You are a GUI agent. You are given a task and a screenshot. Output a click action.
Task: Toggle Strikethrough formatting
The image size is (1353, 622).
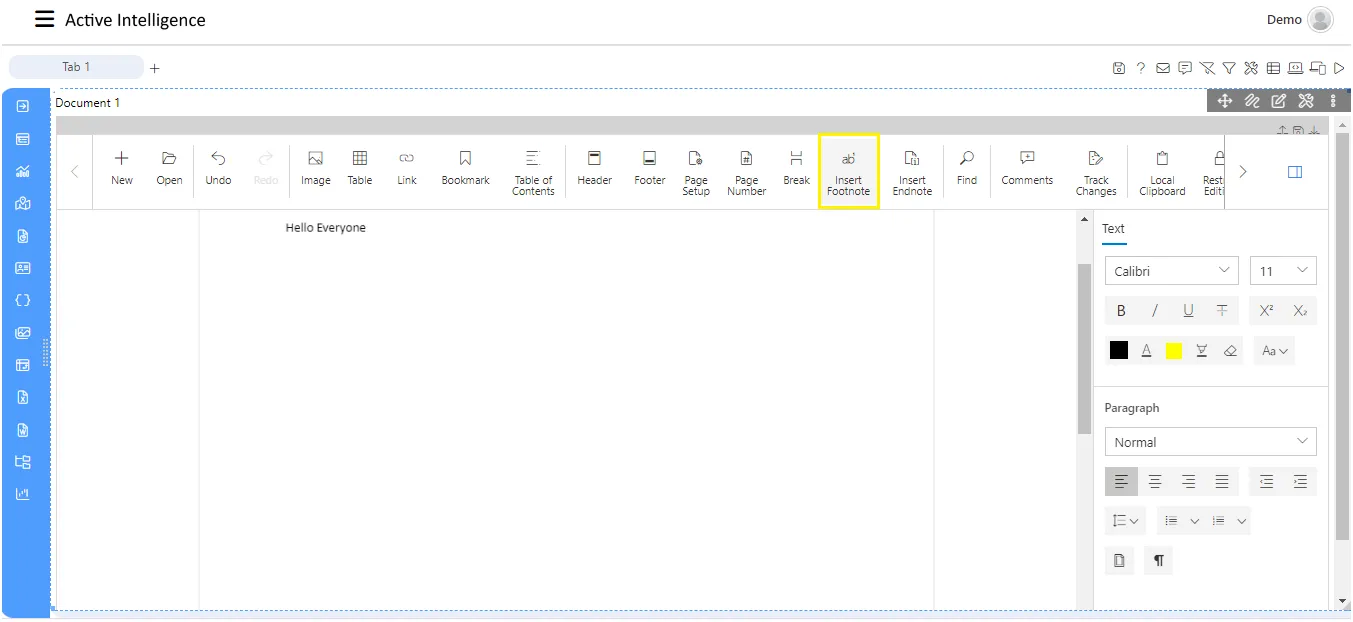1222,311
